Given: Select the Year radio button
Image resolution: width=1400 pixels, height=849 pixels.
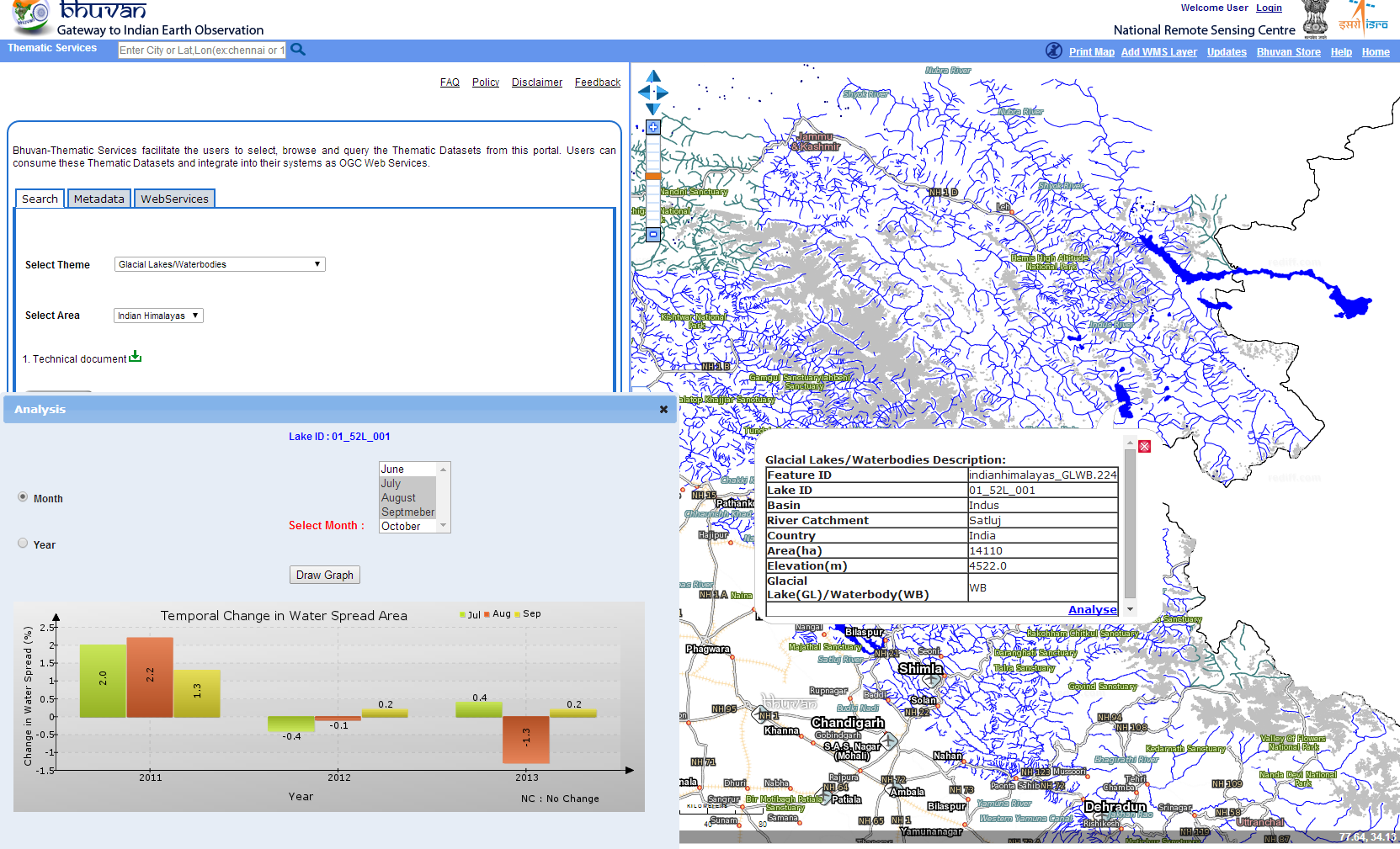Looking at the screenshot, I should pos(23,544).
